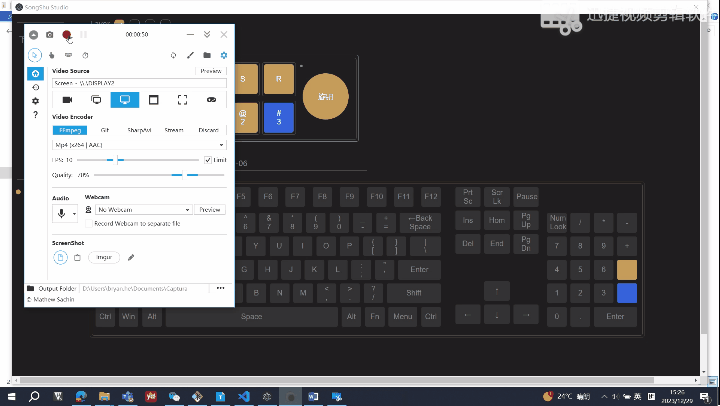
Task: Toggle keystrokes overlay keyboard icon
Action: pyautogui.click(x=68, y=55)
